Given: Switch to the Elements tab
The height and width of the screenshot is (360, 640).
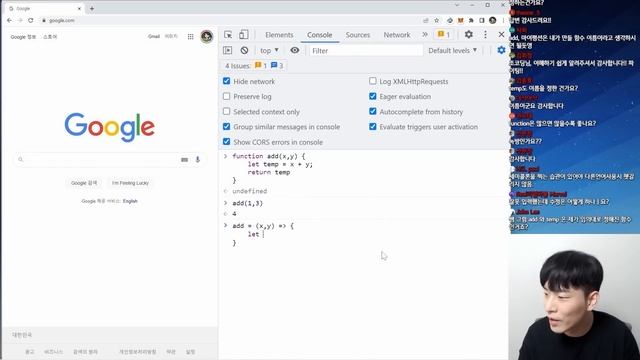Looking at the screenshot, I should pos(279,35).
